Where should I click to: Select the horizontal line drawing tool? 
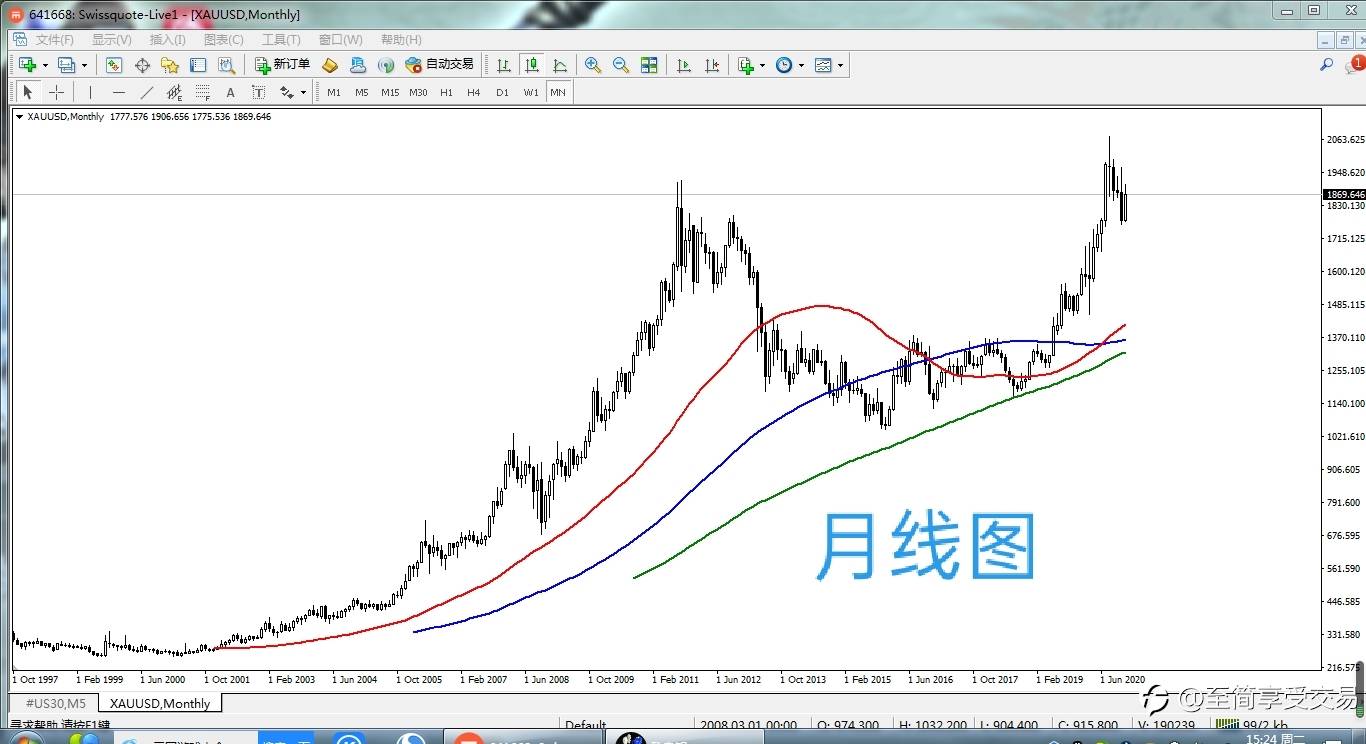point(119,92)
